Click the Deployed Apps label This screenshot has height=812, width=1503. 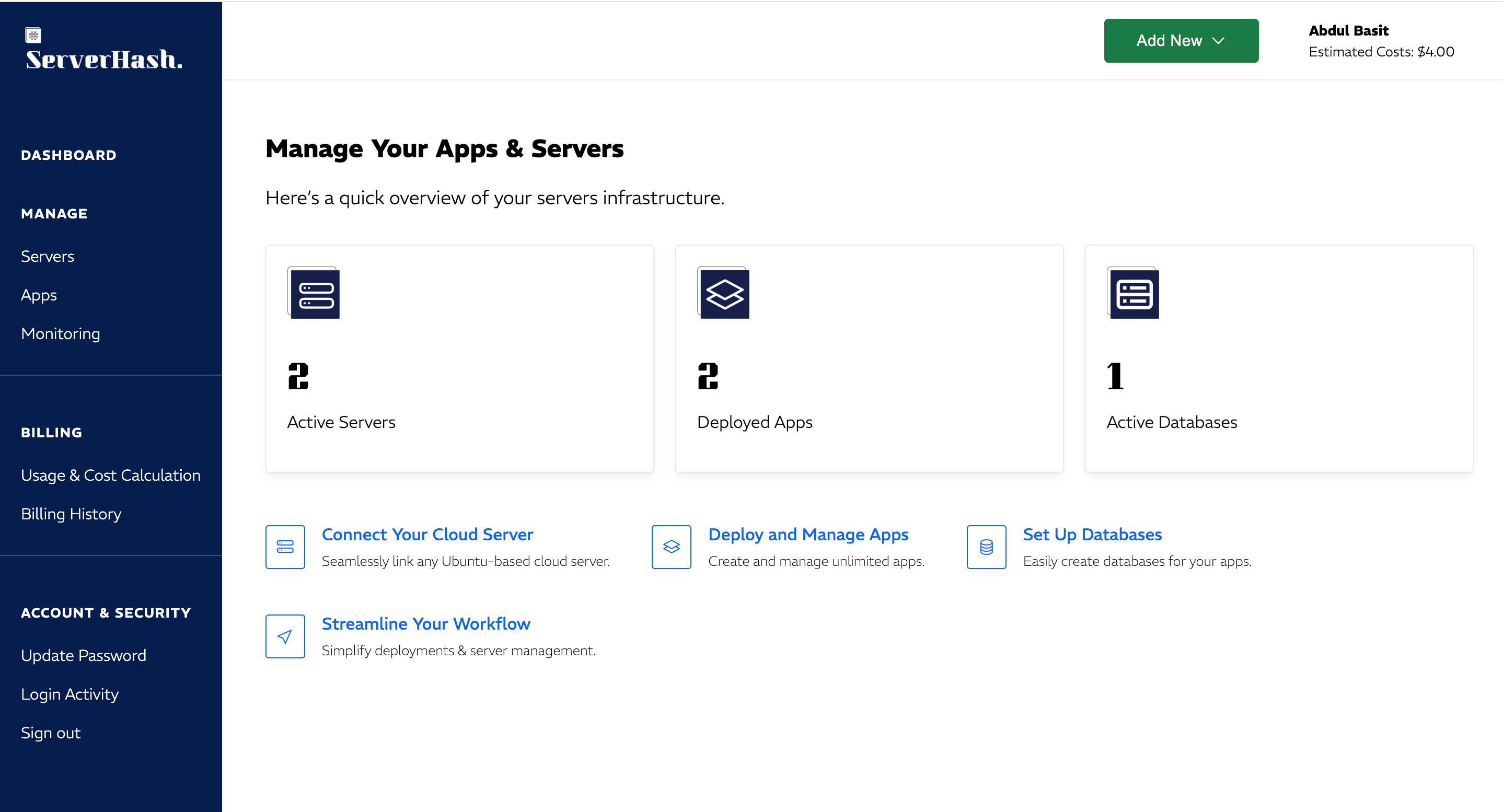[x=755, y=422]
